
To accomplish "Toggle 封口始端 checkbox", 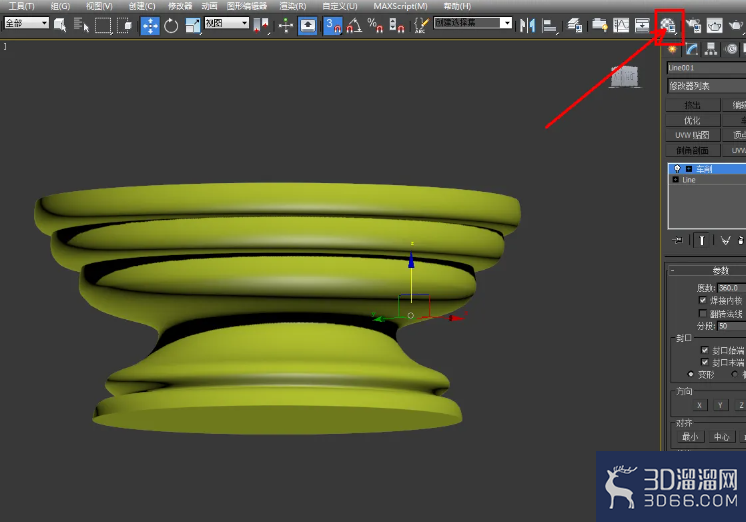I will tap(705, 350).
